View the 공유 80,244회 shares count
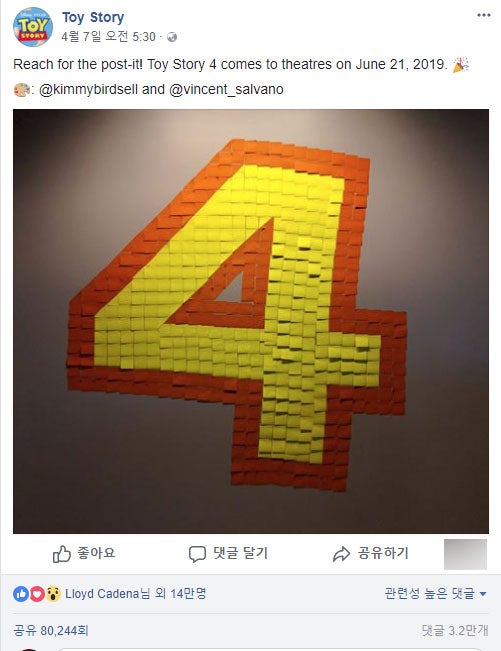The image size is (501, 651). tap(51, 631)
